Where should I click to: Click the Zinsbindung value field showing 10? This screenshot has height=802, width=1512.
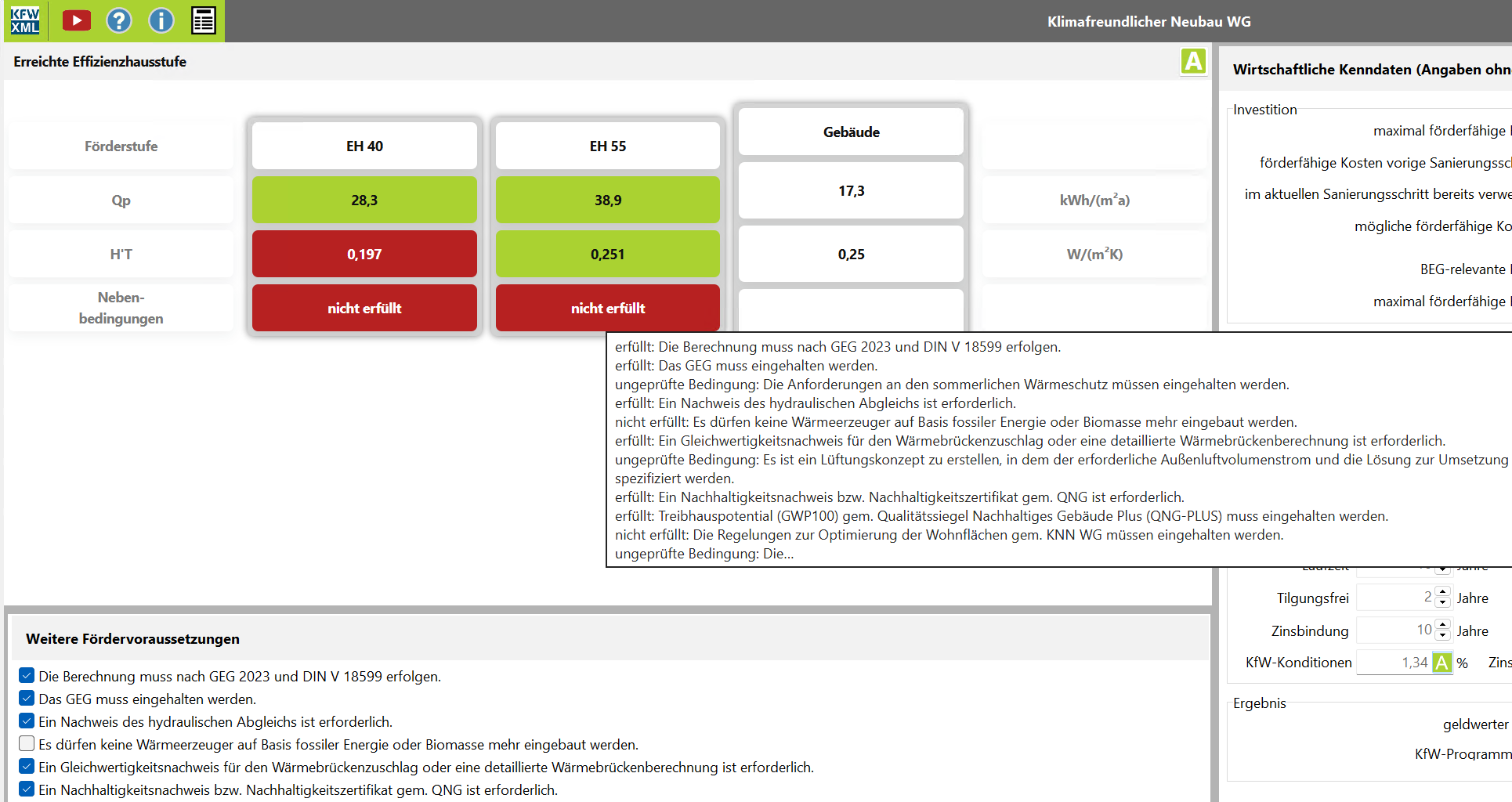[x=1396, y=630]
